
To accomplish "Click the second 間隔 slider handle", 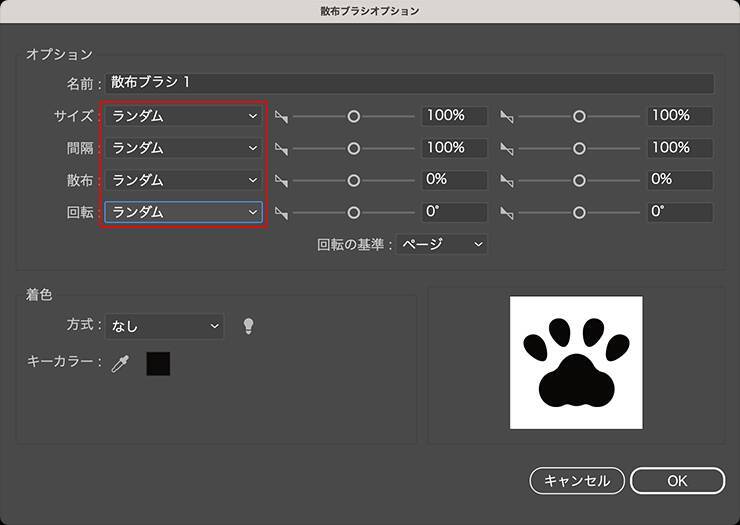I will [579, 148].
